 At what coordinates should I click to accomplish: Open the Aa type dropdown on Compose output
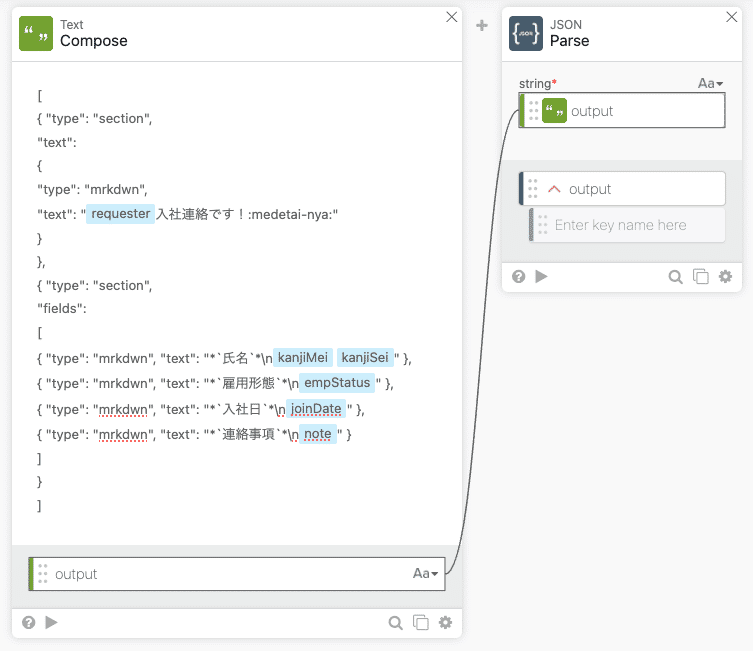(425, 573)
